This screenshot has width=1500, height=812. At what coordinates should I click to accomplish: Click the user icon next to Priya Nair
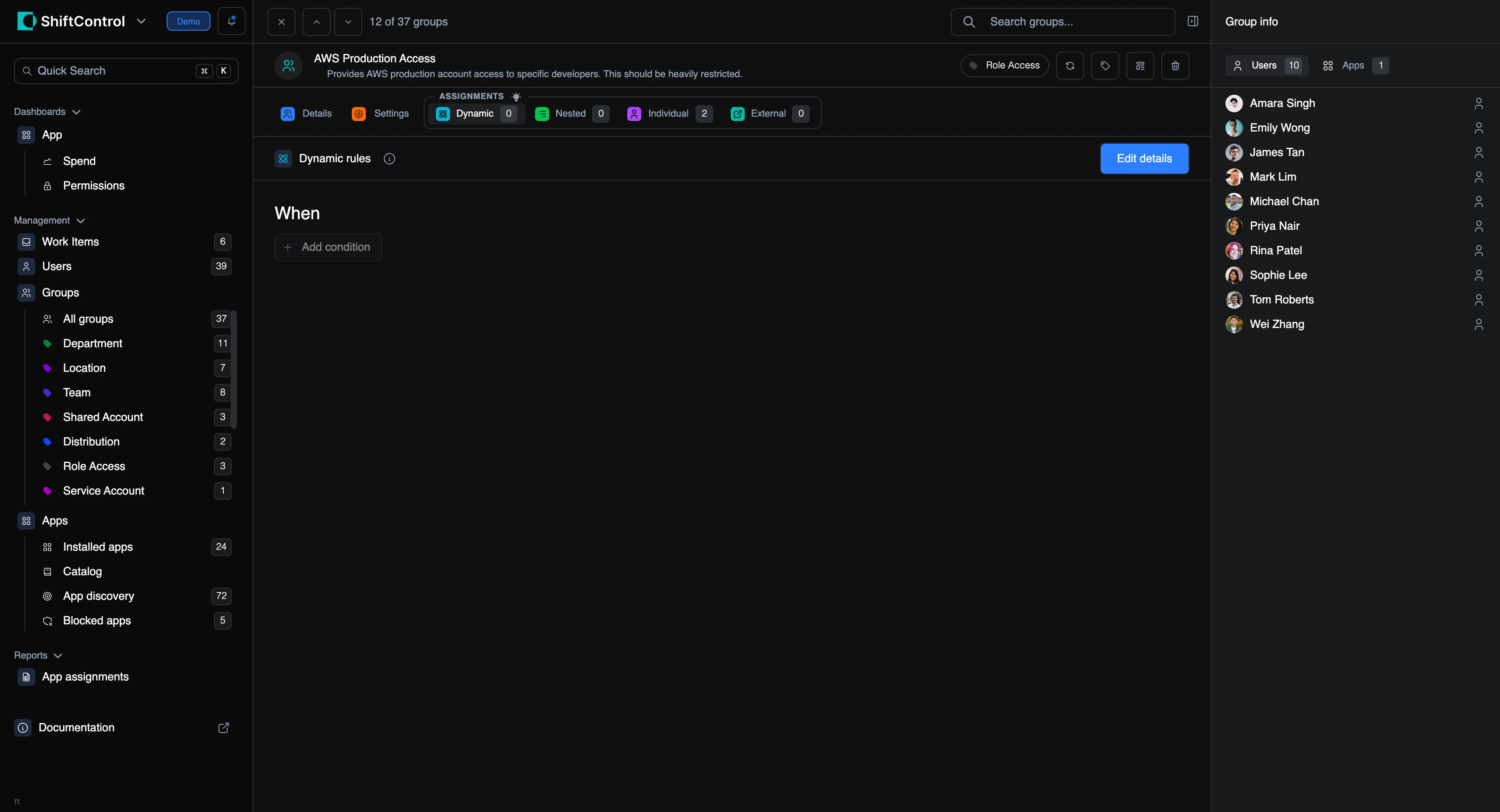click(1479, 226)
